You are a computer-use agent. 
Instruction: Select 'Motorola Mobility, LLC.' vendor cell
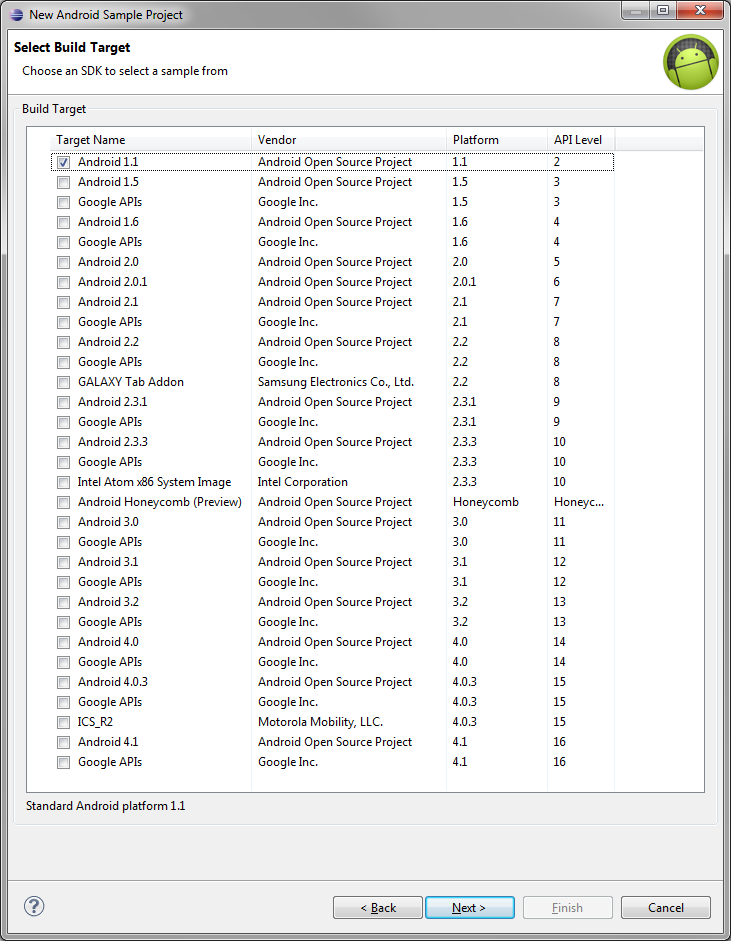click(320, 722)
